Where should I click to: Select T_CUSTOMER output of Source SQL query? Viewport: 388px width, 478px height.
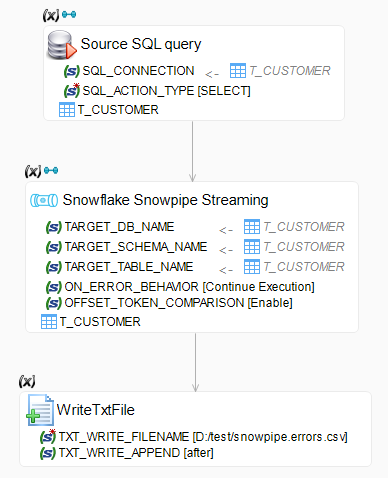pos(118,110)
